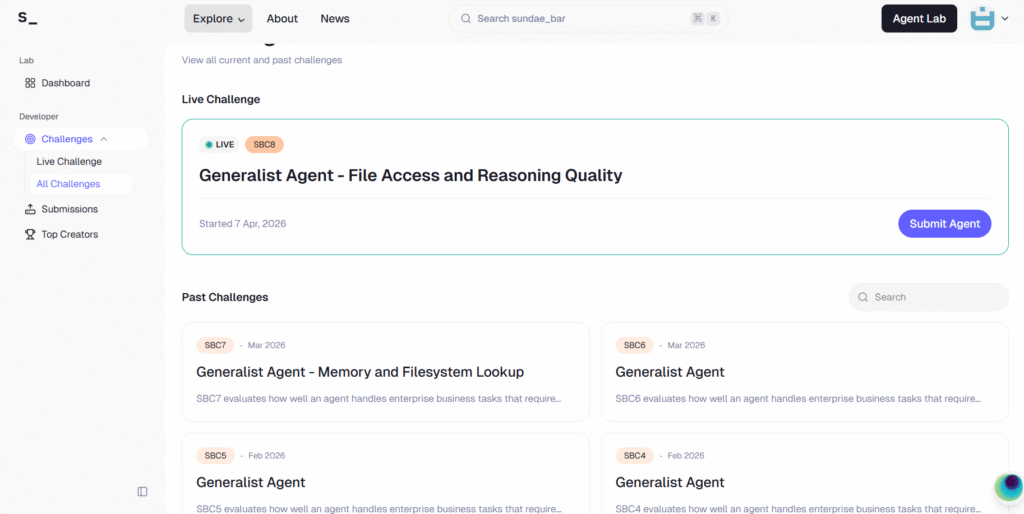This screenshot has width=1024, height=514.
Task: Click the Submissions upload icon
Action: tap(30, 209)
